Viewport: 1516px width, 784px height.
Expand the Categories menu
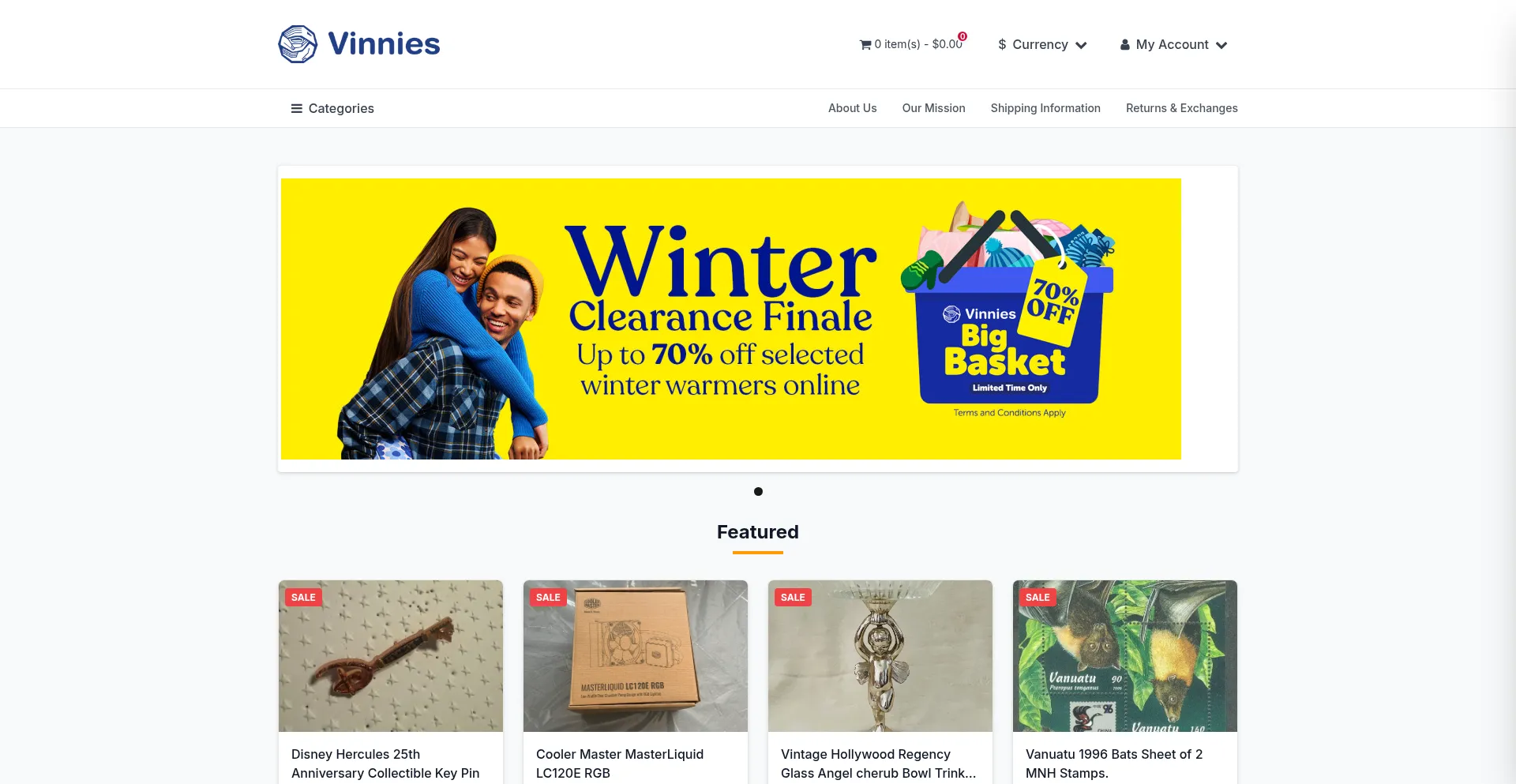click(332, 109)
